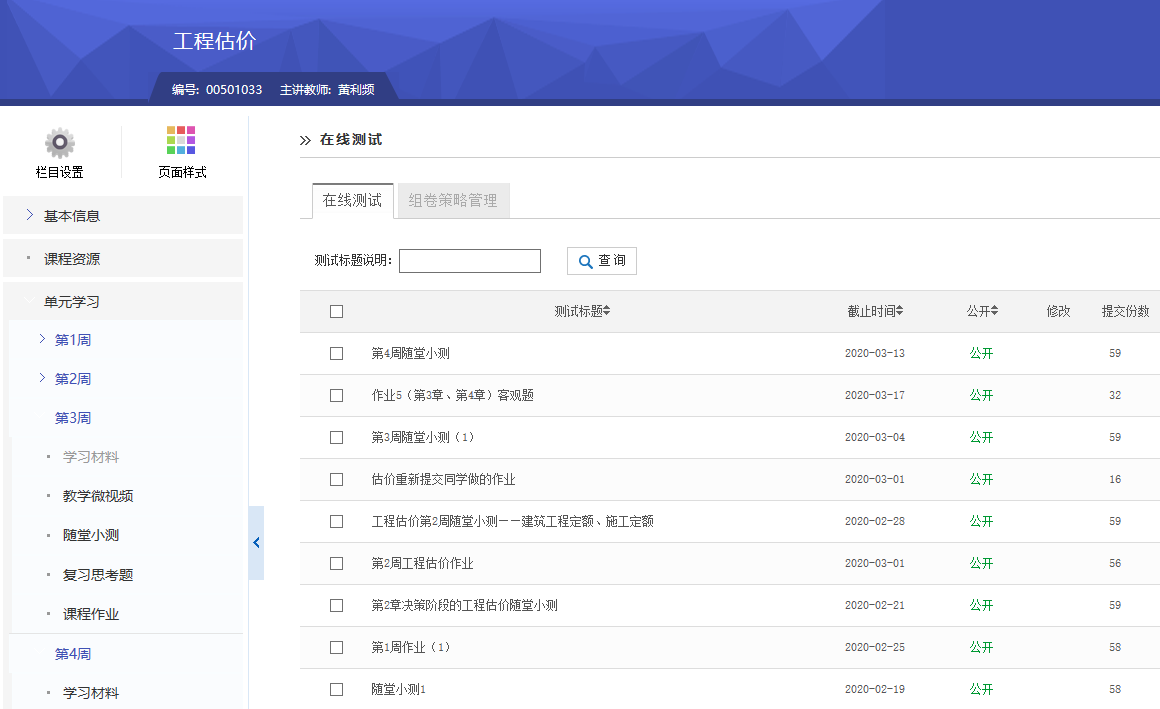
Task: Check the select-all checkbox in the table header
Action: pos(336,311)
